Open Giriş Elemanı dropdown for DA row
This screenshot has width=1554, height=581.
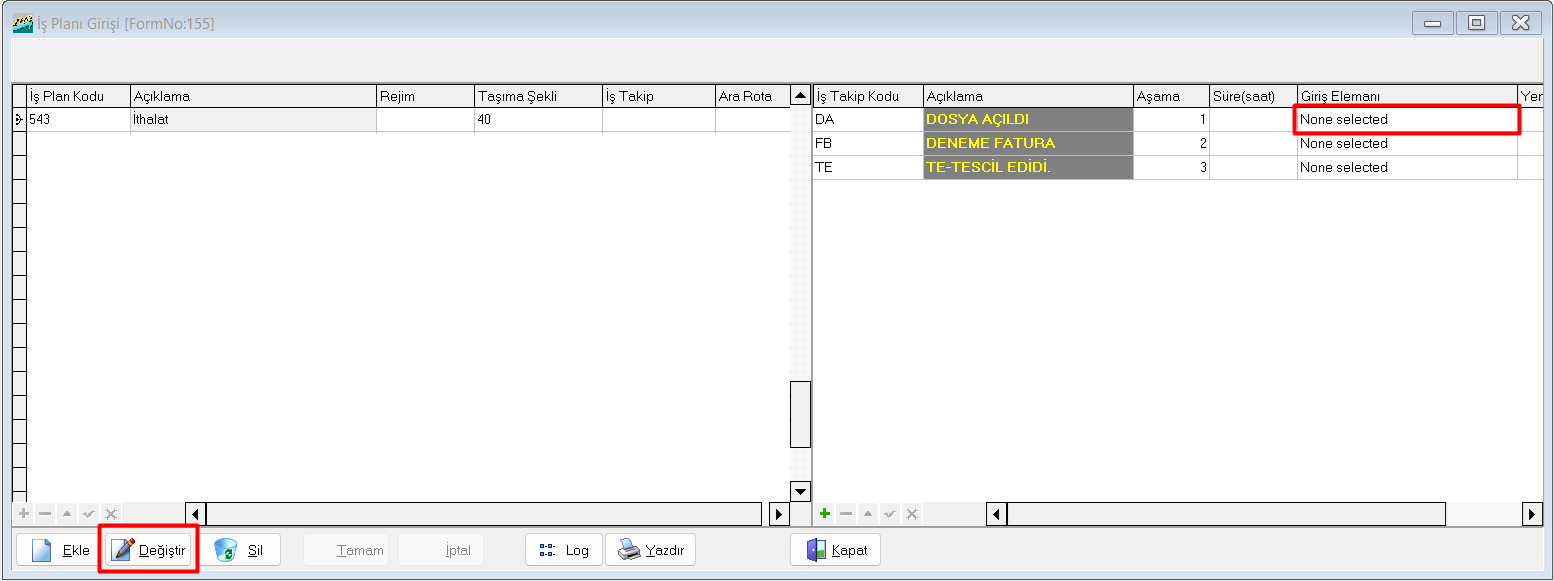coord(1406,120)
